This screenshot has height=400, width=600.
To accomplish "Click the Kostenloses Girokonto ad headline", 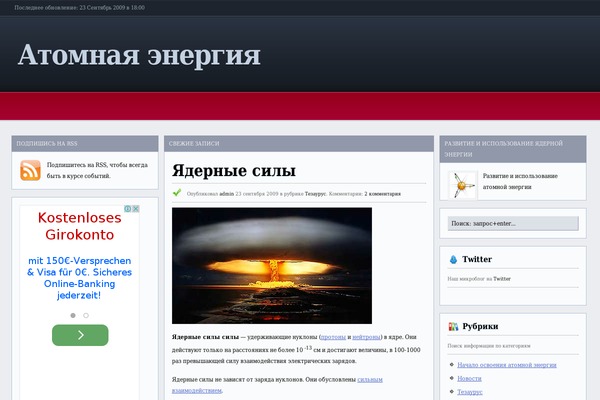I will pos(80,226).
